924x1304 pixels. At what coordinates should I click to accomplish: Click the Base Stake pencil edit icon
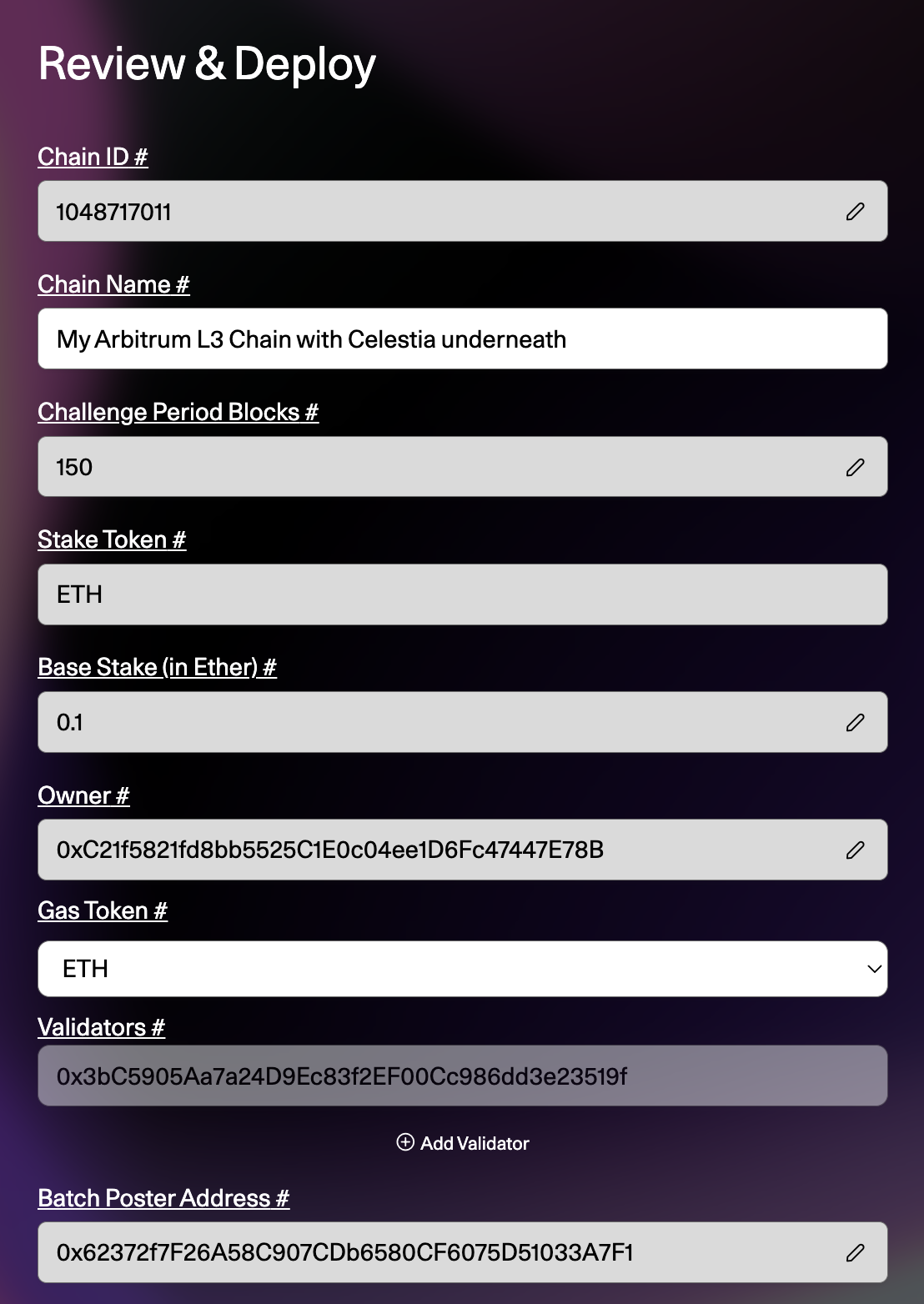click(855, 722)
